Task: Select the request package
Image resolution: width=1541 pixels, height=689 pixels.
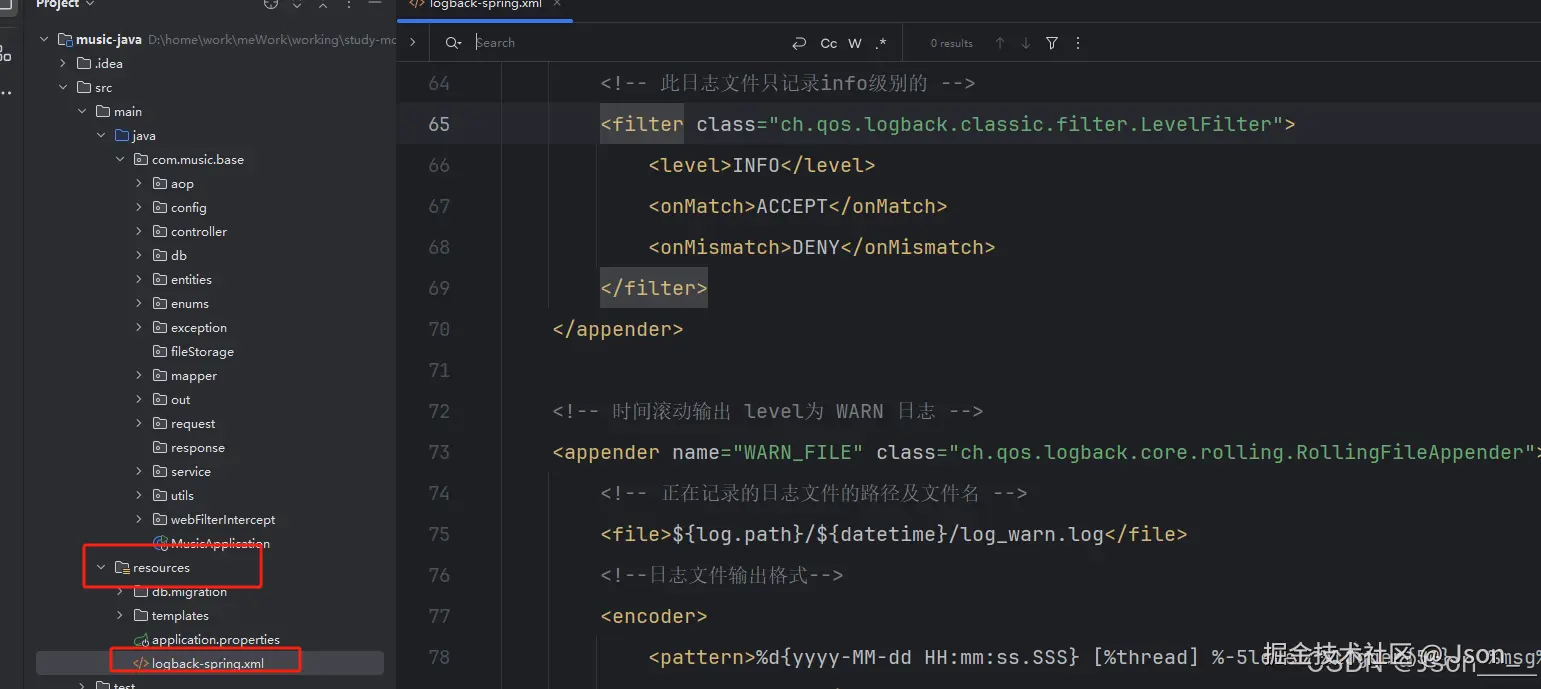Action: coord(193,424)
